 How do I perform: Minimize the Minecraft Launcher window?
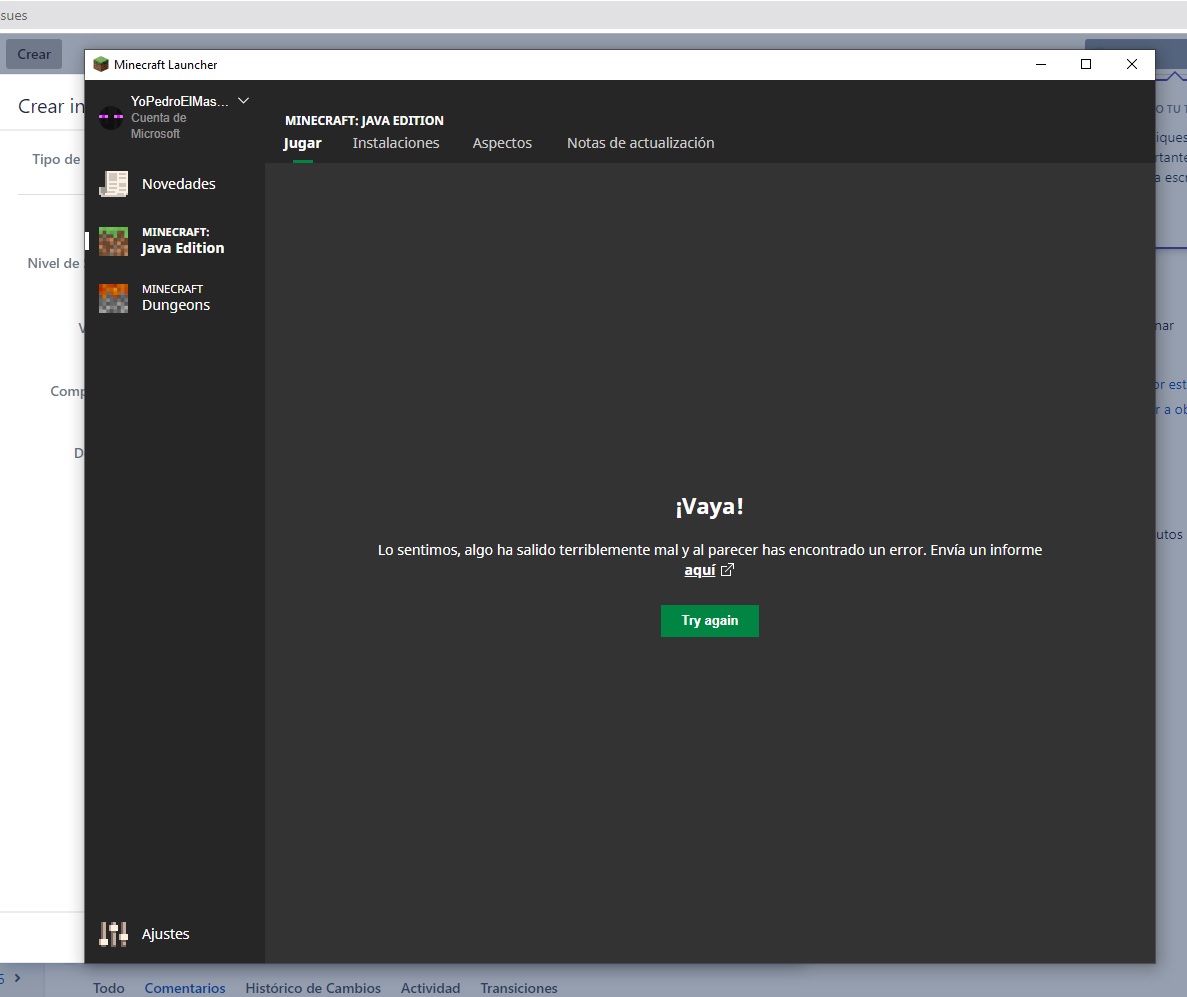[1041, 64]
